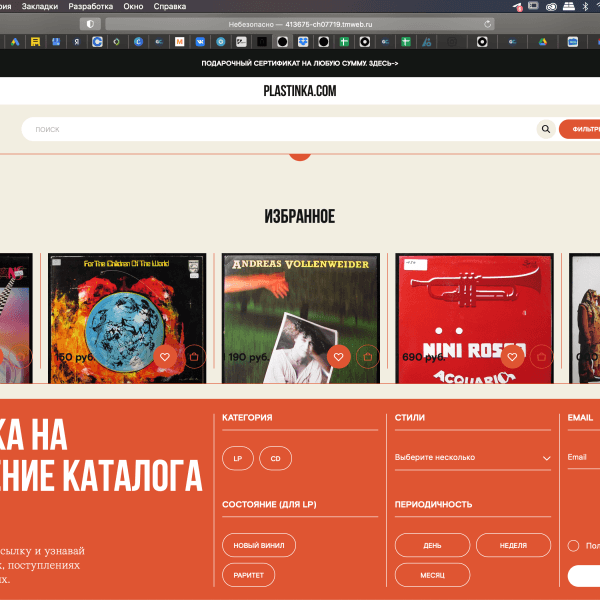600x600 pixels.
Task: Open the Закладки menu in menu bar
Action: (40, 6)
